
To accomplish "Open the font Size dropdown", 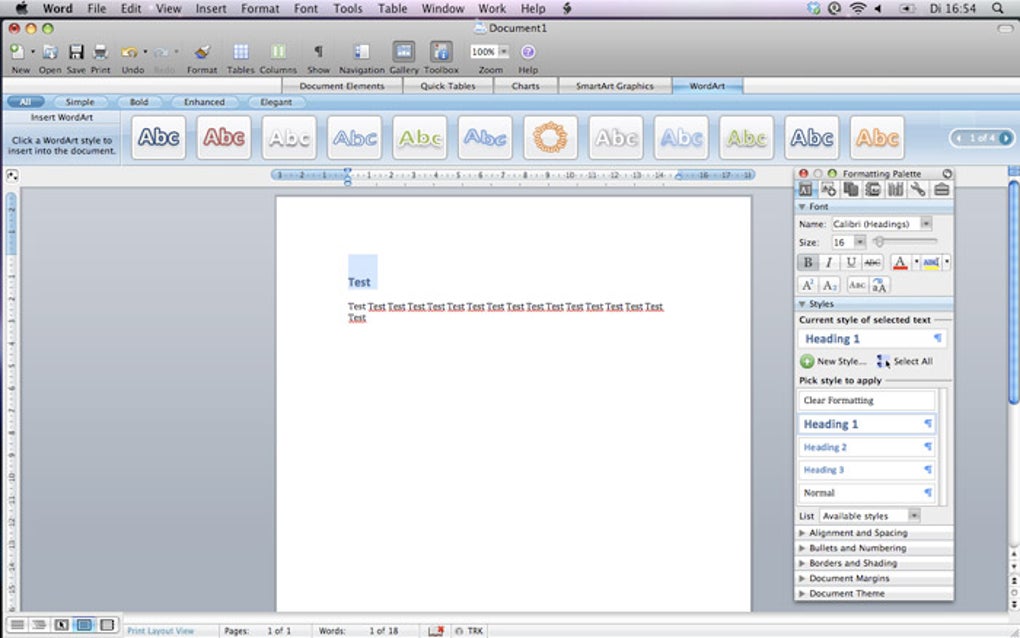I will tap(860, 242).
